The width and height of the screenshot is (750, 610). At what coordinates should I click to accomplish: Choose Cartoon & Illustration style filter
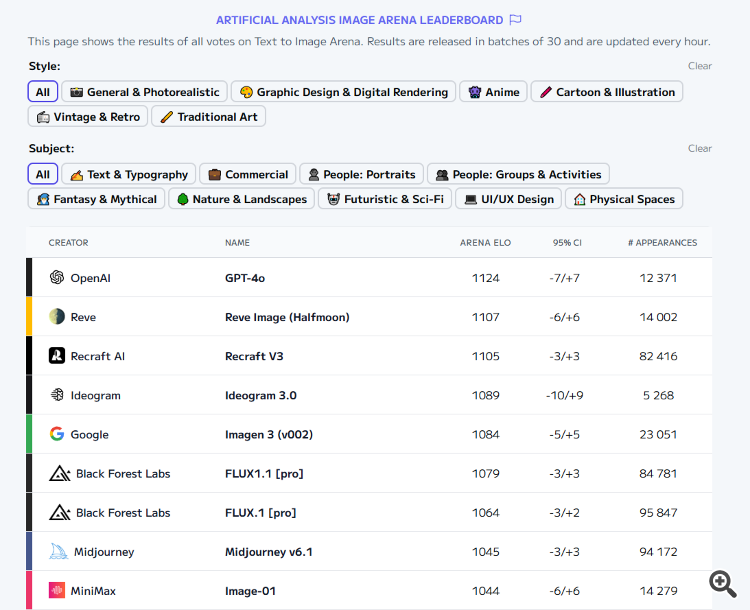click(x=607, y=91)
